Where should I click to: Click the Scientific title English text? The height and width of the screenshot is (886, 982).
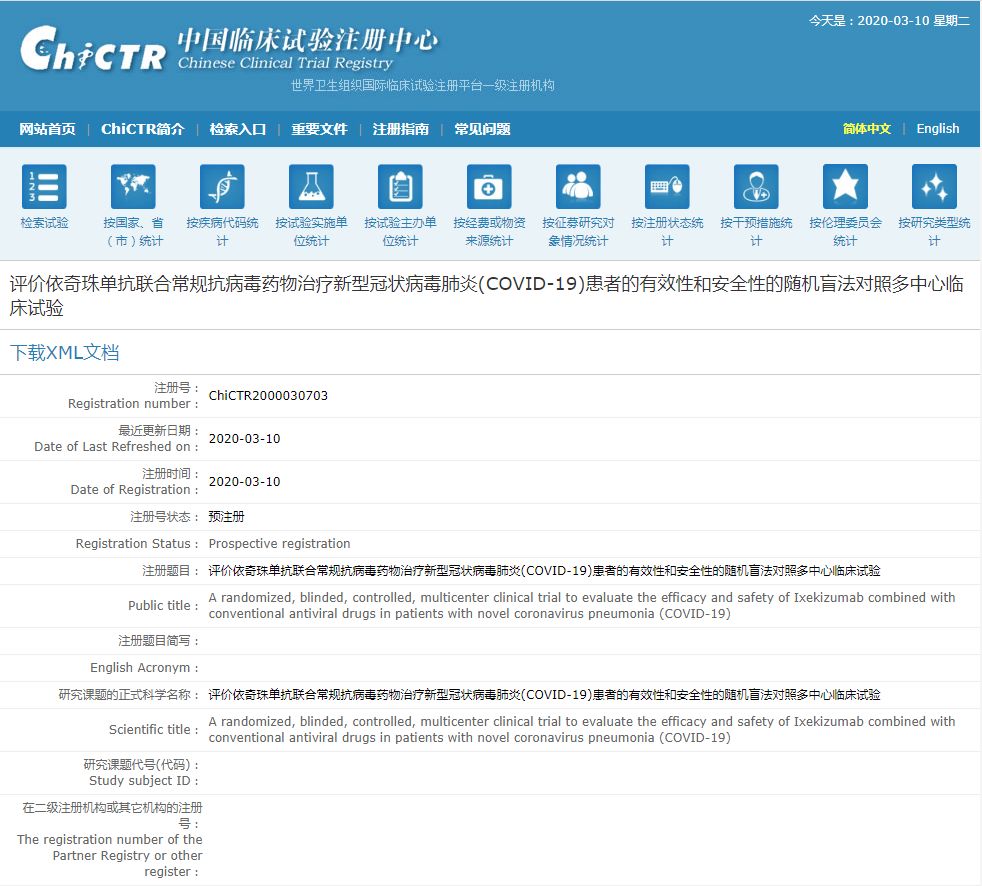tap(582, 729)
